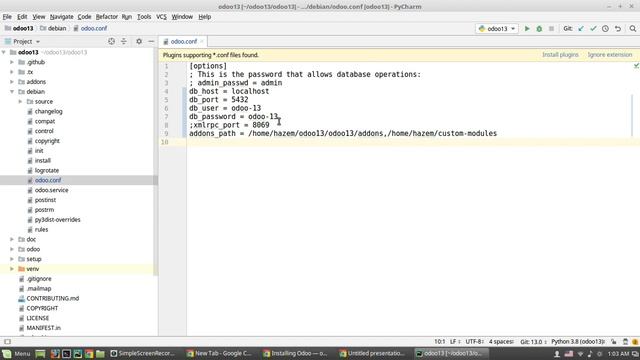Open the Navigate menu
640x360 pixels.
pos(62,17)
